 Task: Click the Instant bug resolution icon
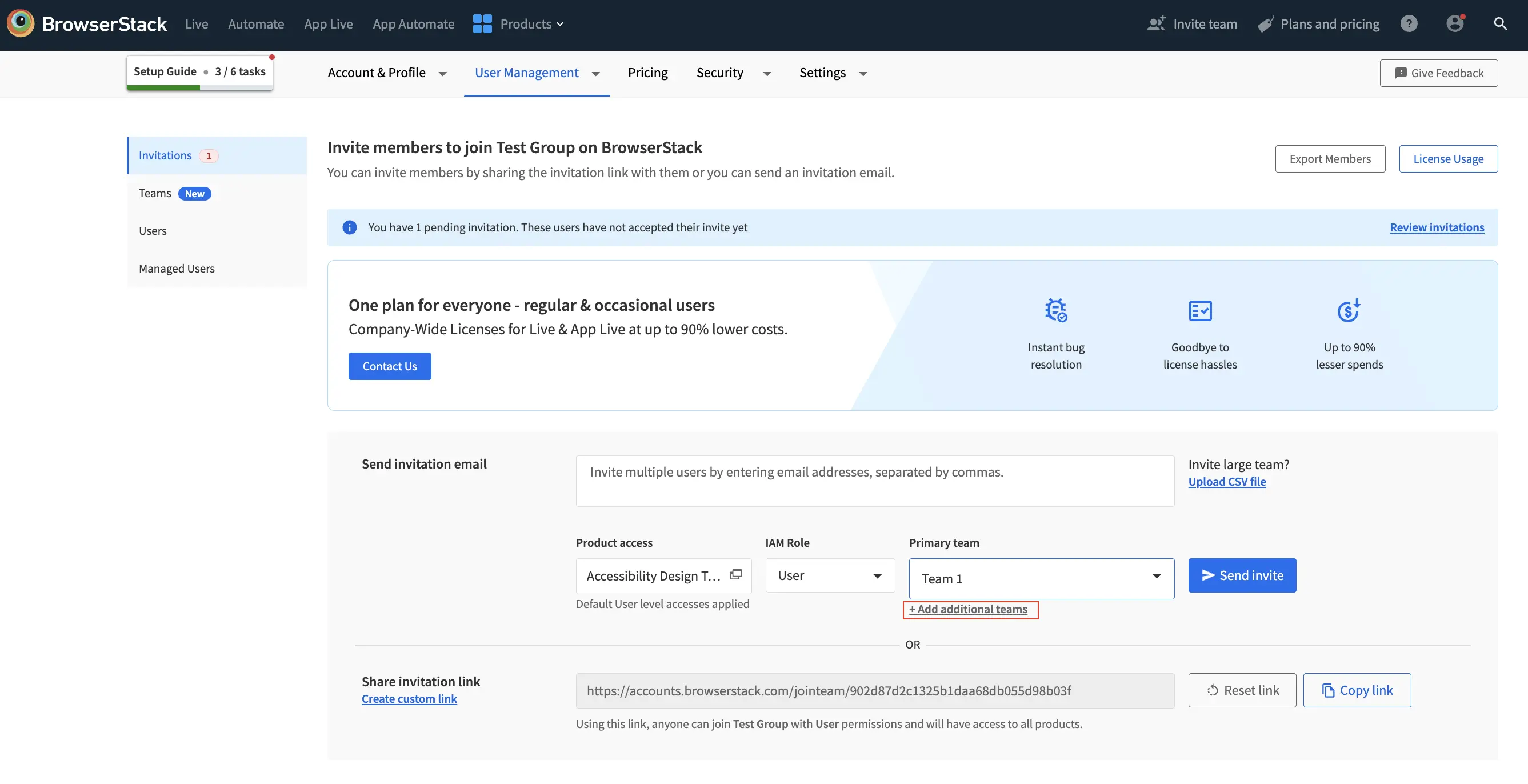click(x=1056, y=310)
